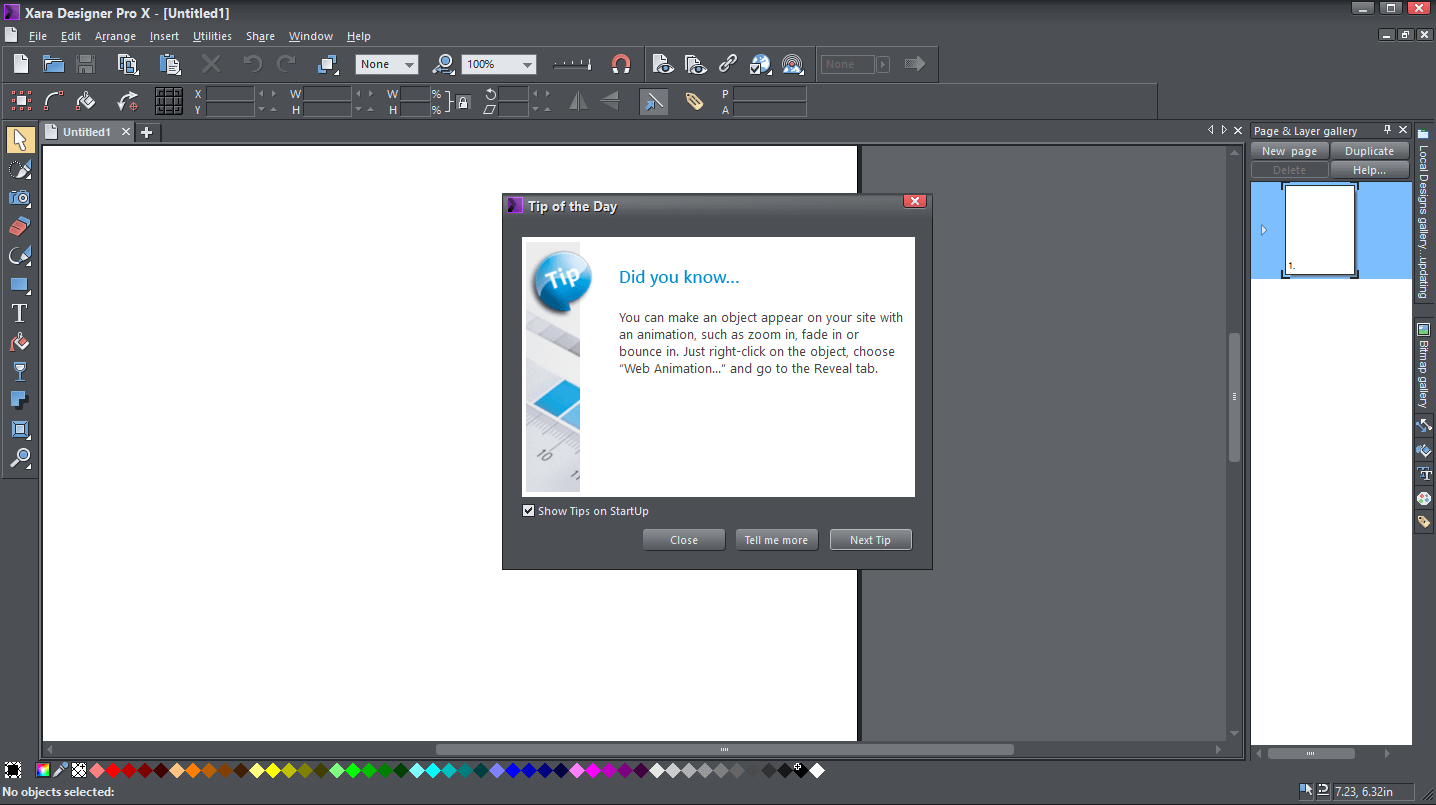The height and width of the screenshot is (805, 1436).
Task: Select the Shadow tool
Action: (x=19, y=400)
